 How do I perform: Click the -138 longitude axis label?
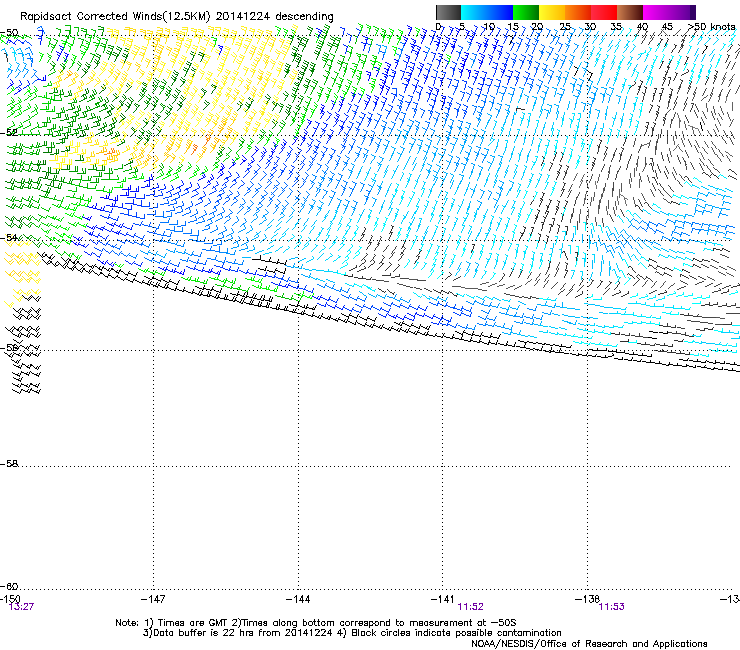click(587, 599)
